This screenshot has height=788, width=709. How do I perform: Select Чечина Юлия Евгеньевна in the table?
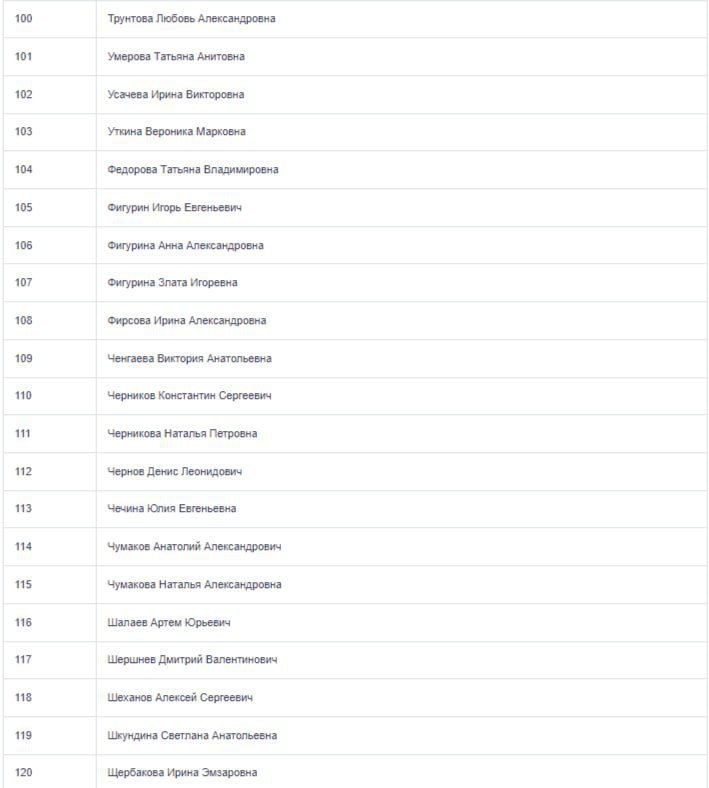(171, 509)
